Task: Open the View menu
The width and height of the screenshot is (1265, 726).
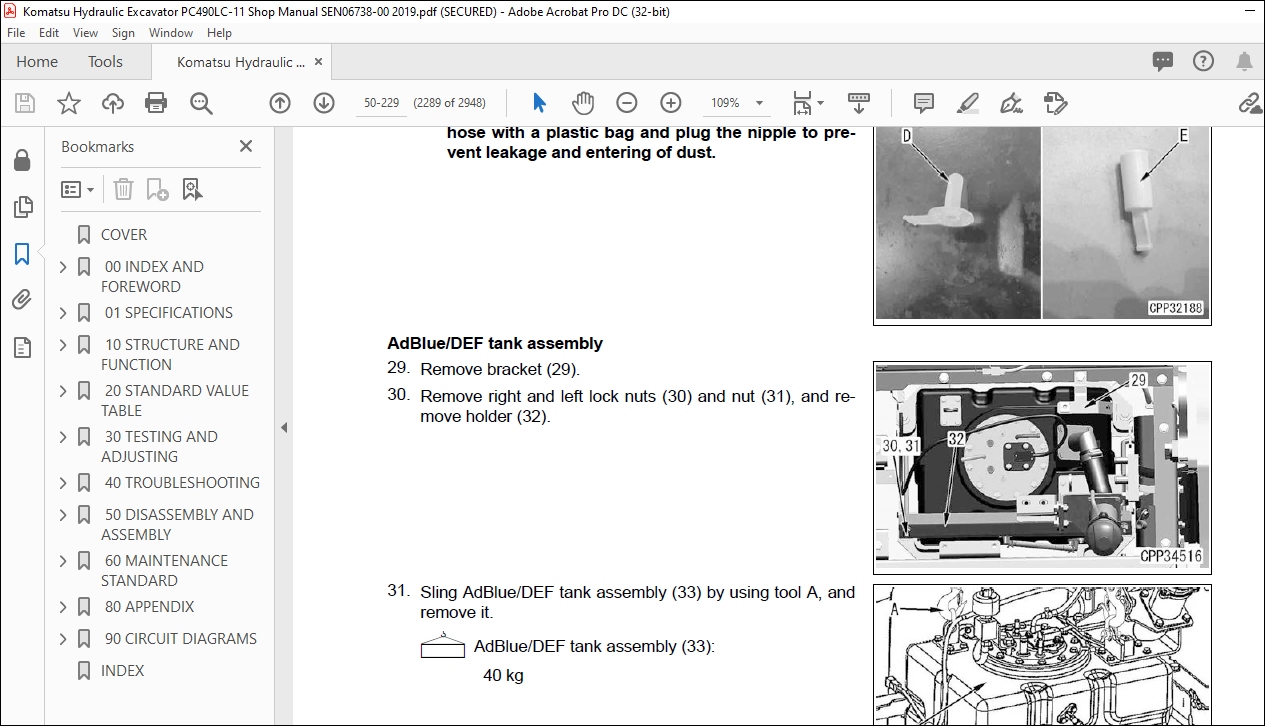Action: (x=85, y=33)
